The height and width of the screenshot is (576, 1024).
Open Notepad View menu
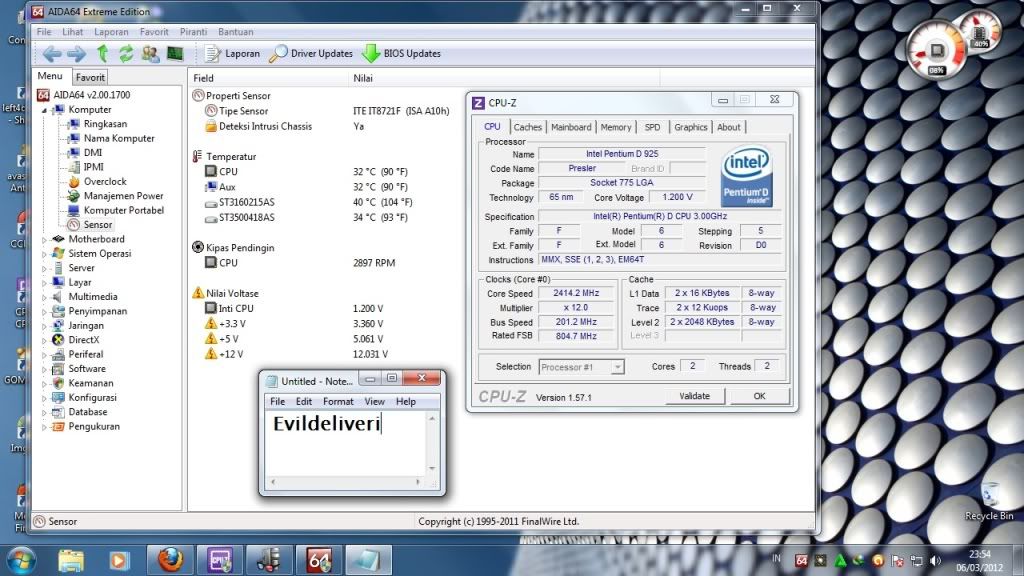coord(374,402)
